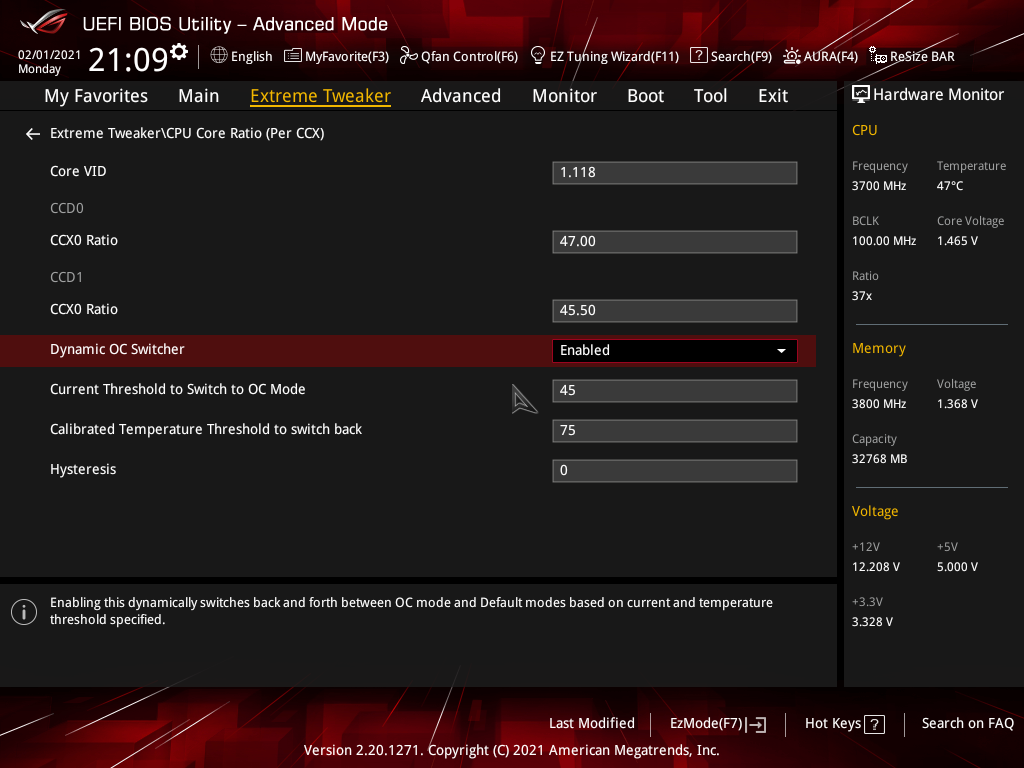Image resolution: width=1024 pixels, height=768 pixels.
Task: Open the My Favorites tab
Action: [x=96, y=96]
